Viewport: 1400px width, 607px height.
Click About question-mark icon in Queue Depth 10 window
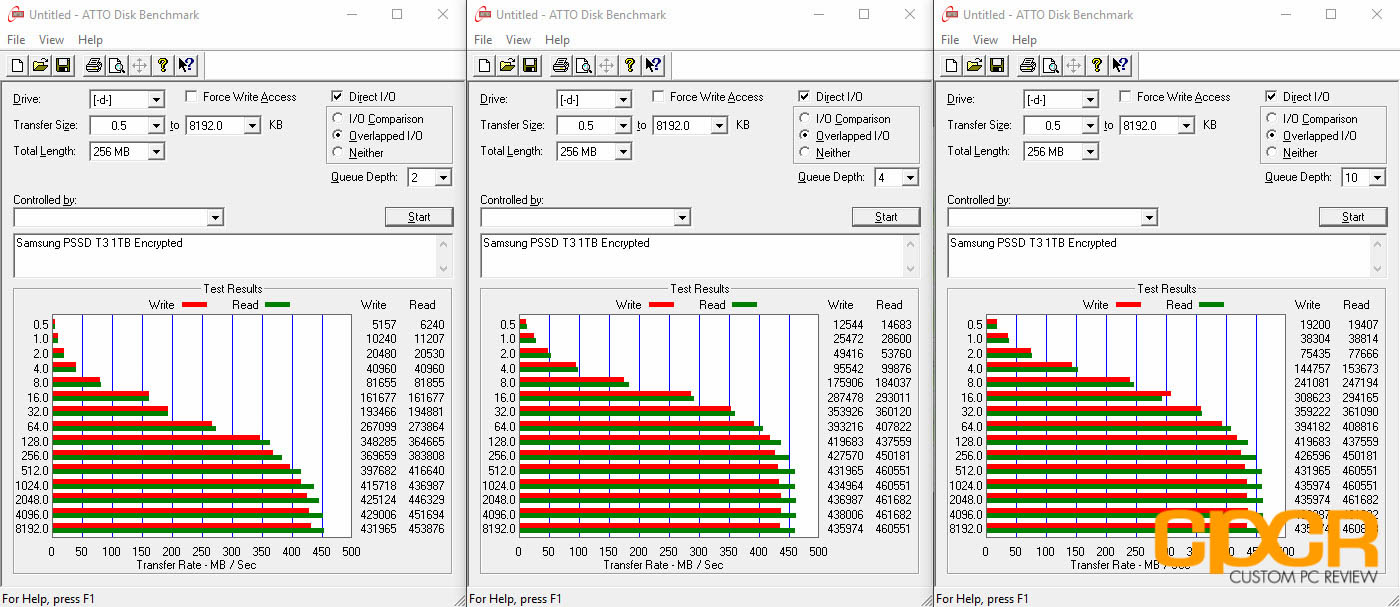pyautogui.click(x=1097, y=66)
